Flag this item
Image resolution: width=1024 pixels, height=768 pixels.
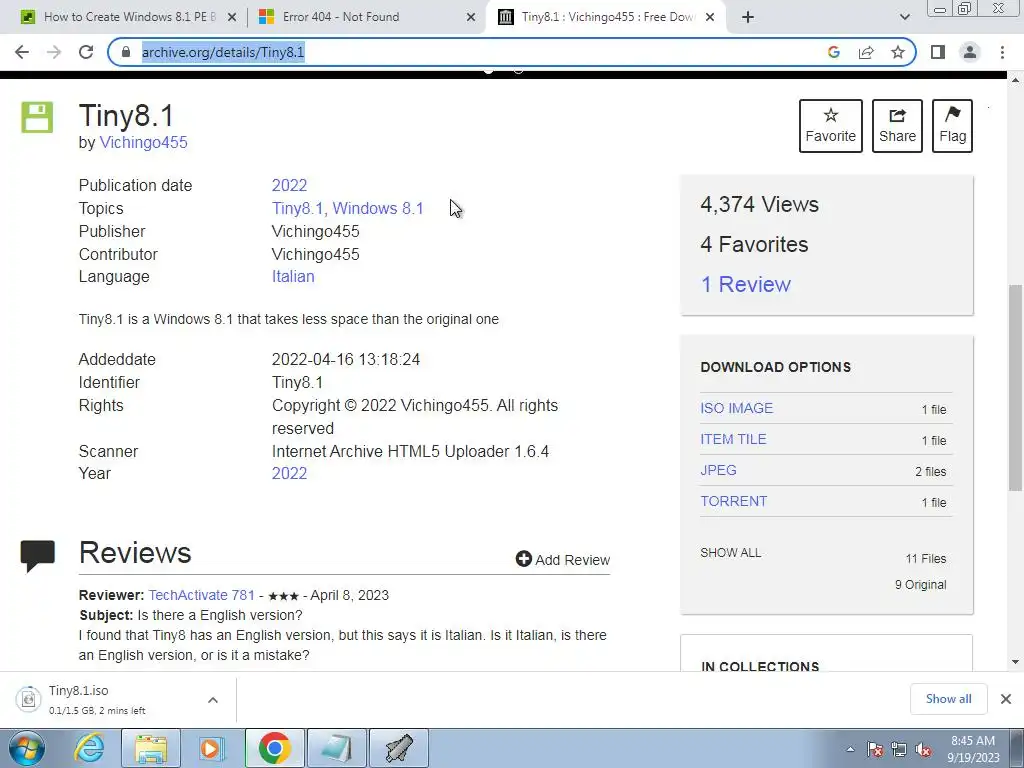click(x=952, y=126)
